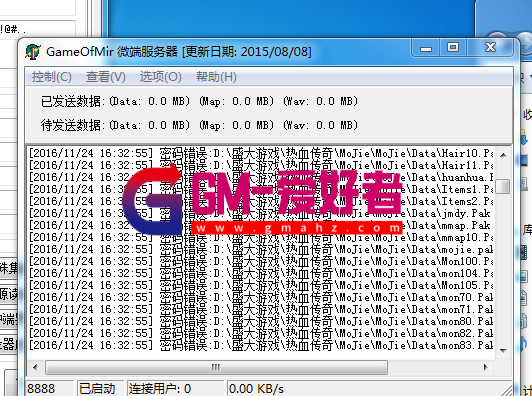Click the horizontal scrollbar right arrow
The width and height of the screenshot is (532, 396).
coord(486,367)
